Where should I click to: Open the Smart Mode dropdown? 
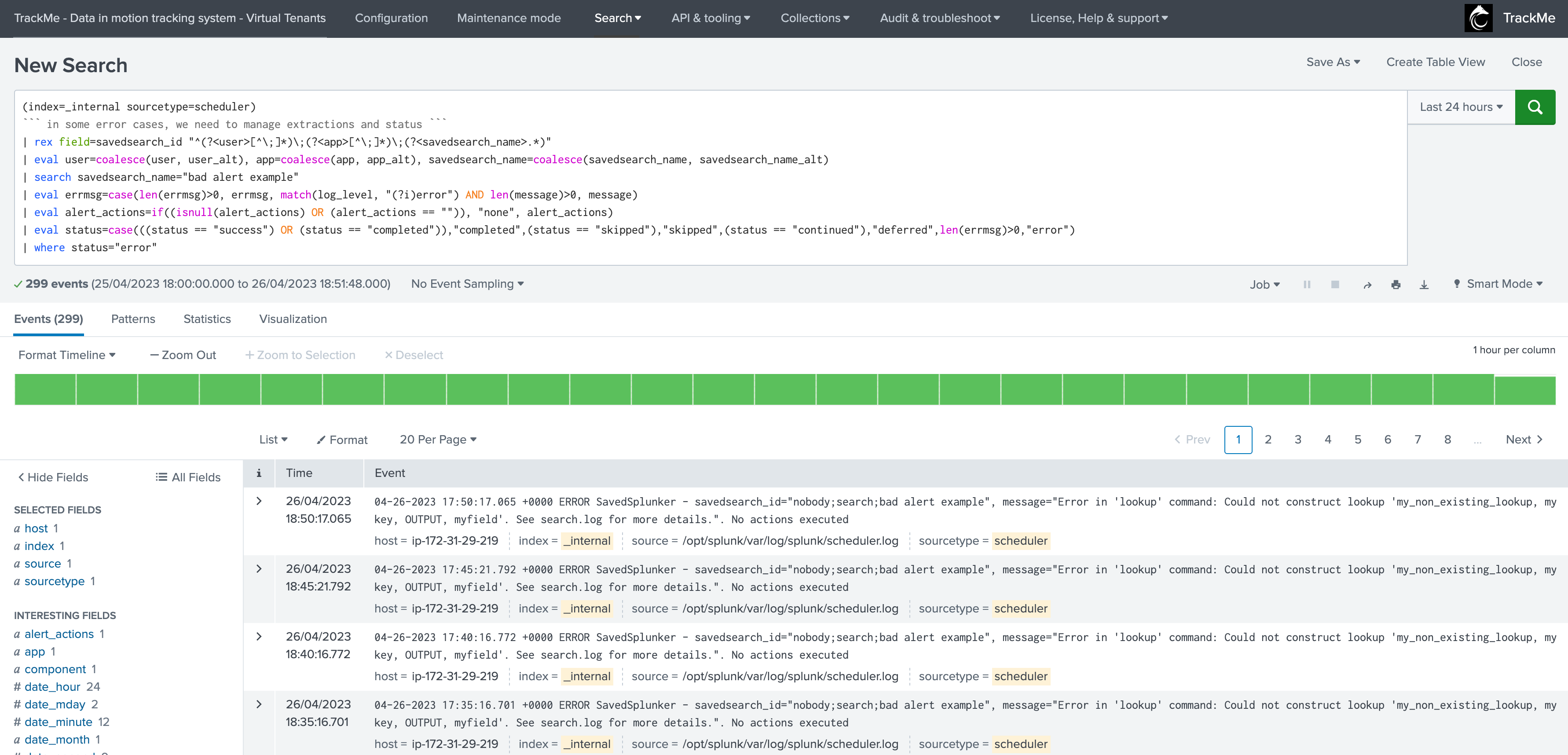[1498, 284]
